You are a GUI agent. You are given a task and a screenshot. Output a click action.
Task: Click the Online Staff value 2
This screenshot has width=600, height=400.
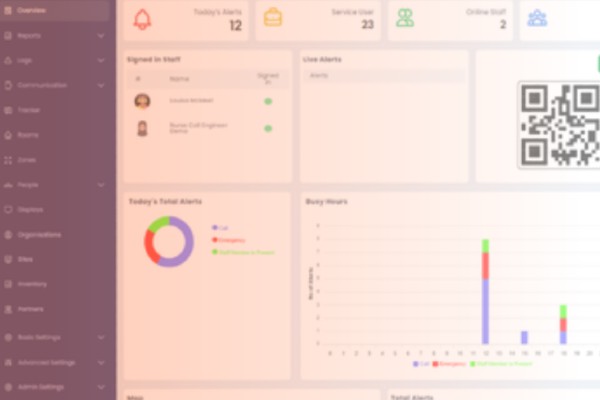(503, 24)
